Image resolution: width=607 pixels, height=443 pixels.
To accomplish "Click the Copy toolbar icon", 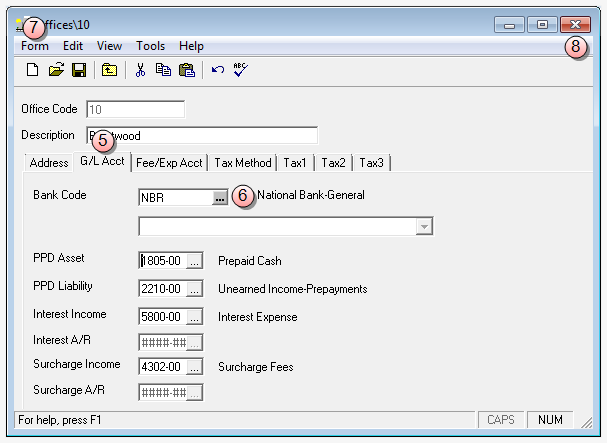I will click(x=163, y=70).
